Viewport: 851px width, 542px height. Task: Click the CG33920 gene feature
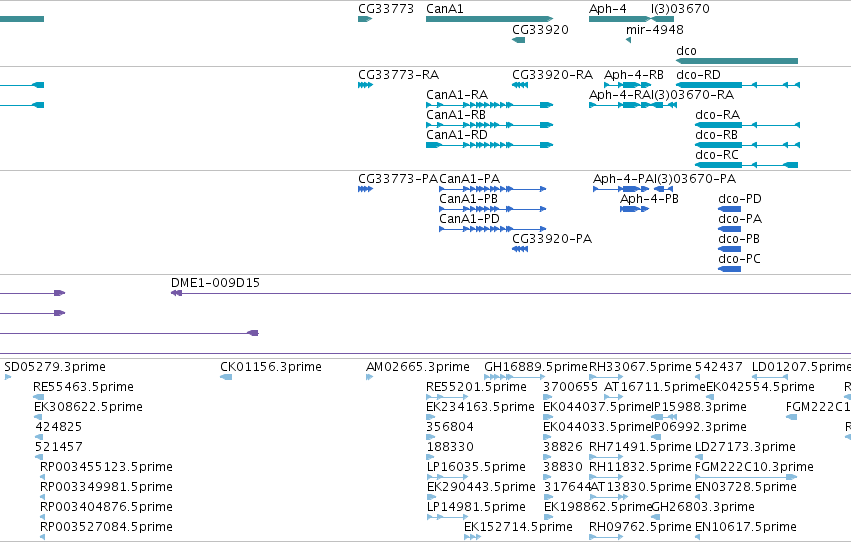[518, 40]
